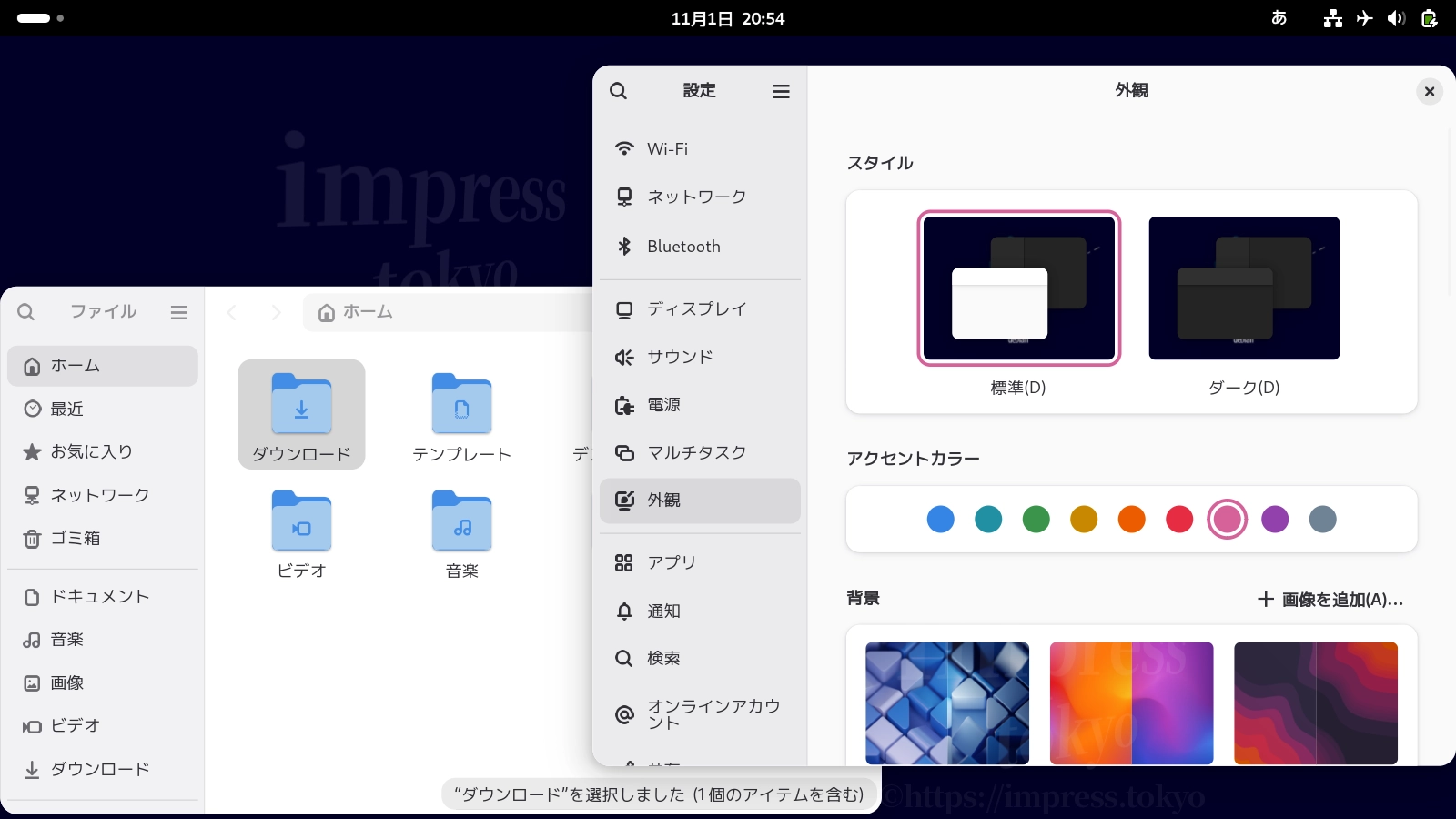The image size is (1456, 819).
Task: Choose the blue accent color
Action: (x=940, y=520)
